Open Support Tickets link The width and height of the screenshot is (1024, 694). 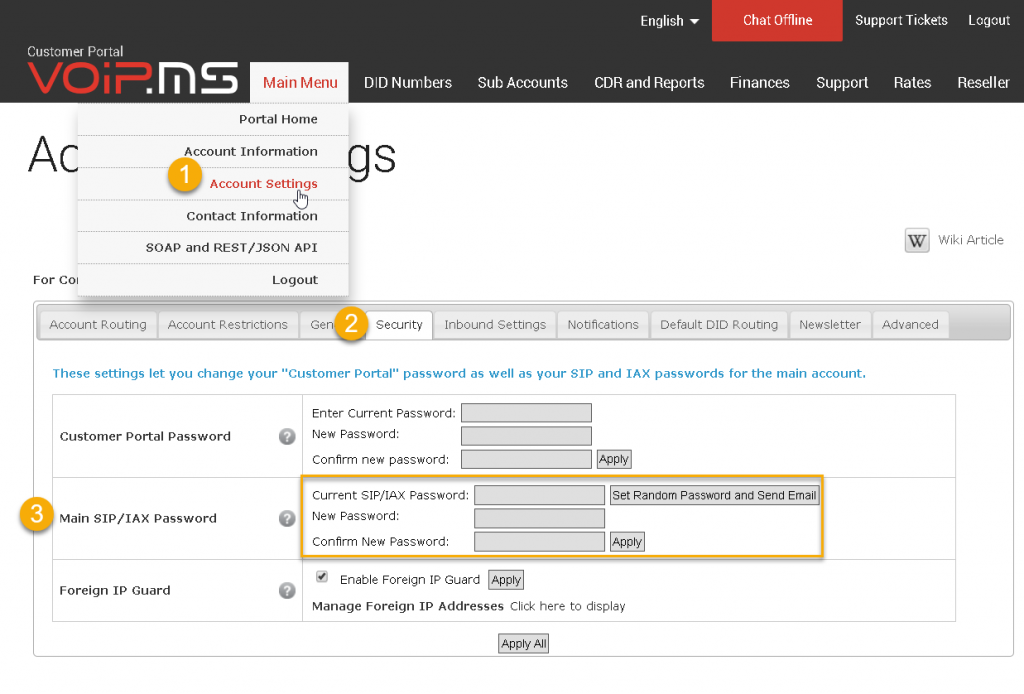[901, 20]
